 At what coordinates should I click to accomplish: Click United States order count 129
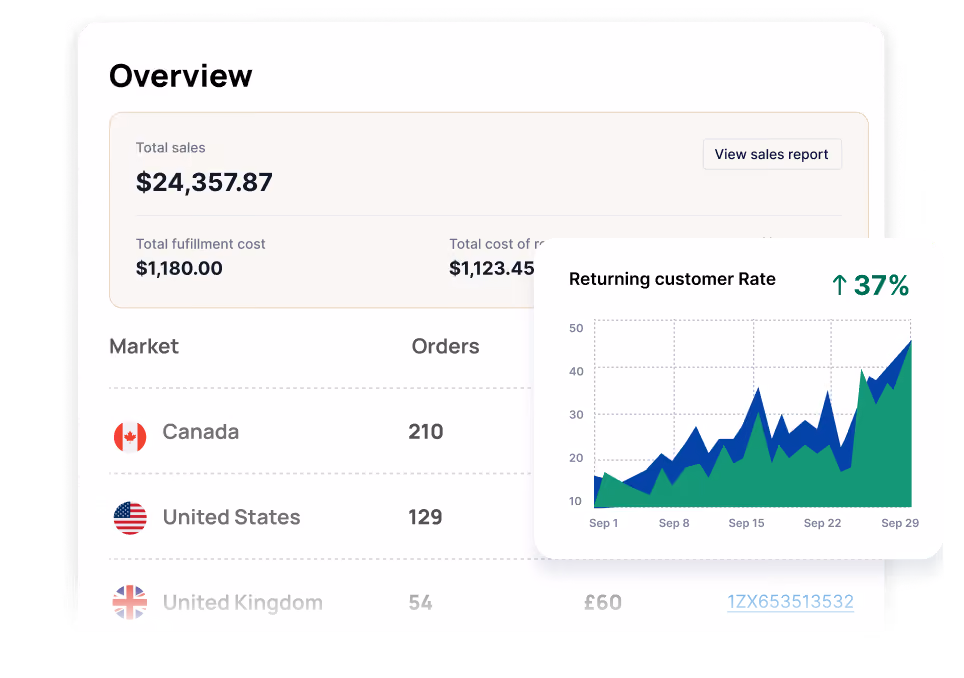click(x=425, y=517)
